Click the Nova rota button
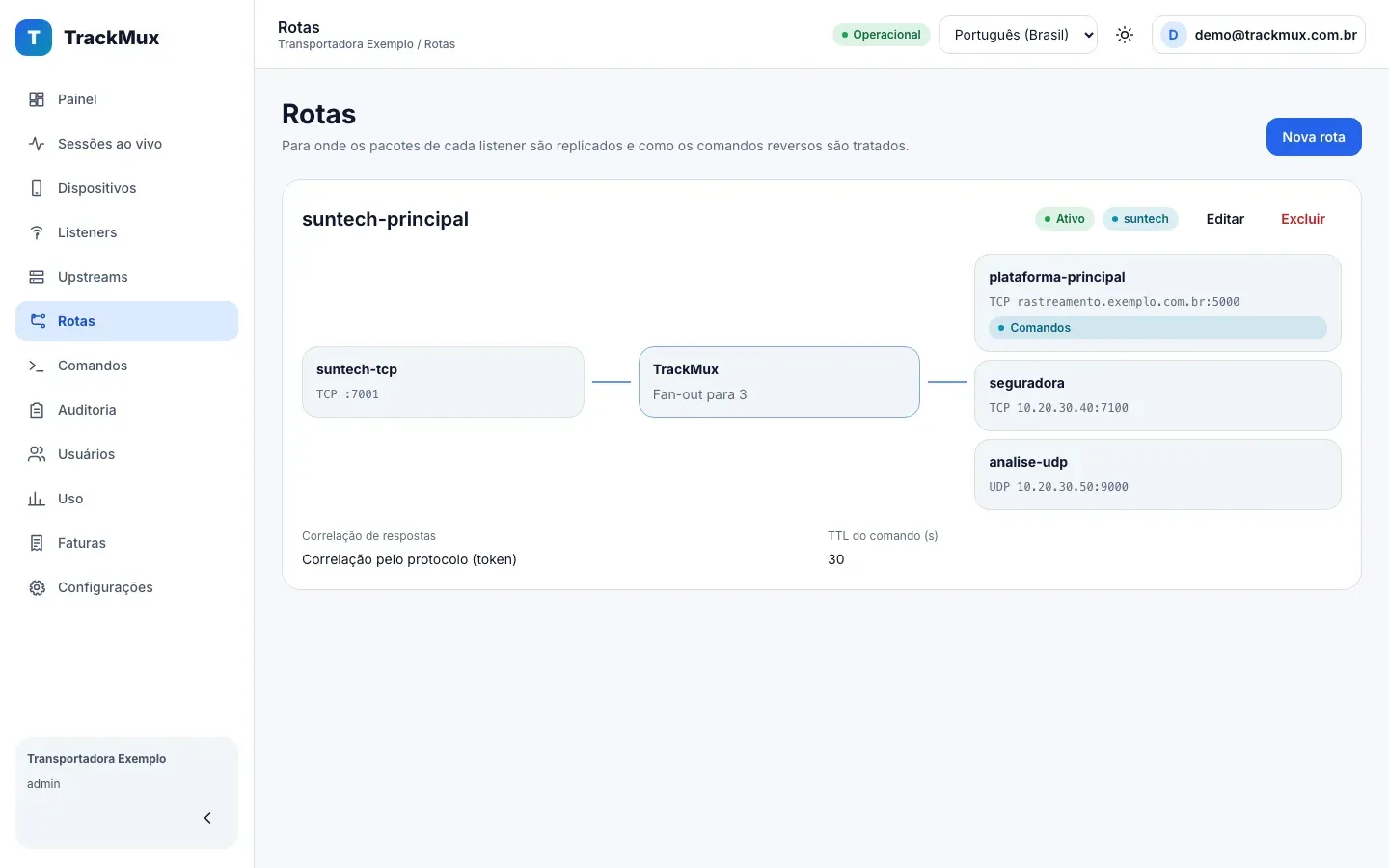This screenshot has width=1389, height=868. pyautogui.click(x=1314, y=137)
